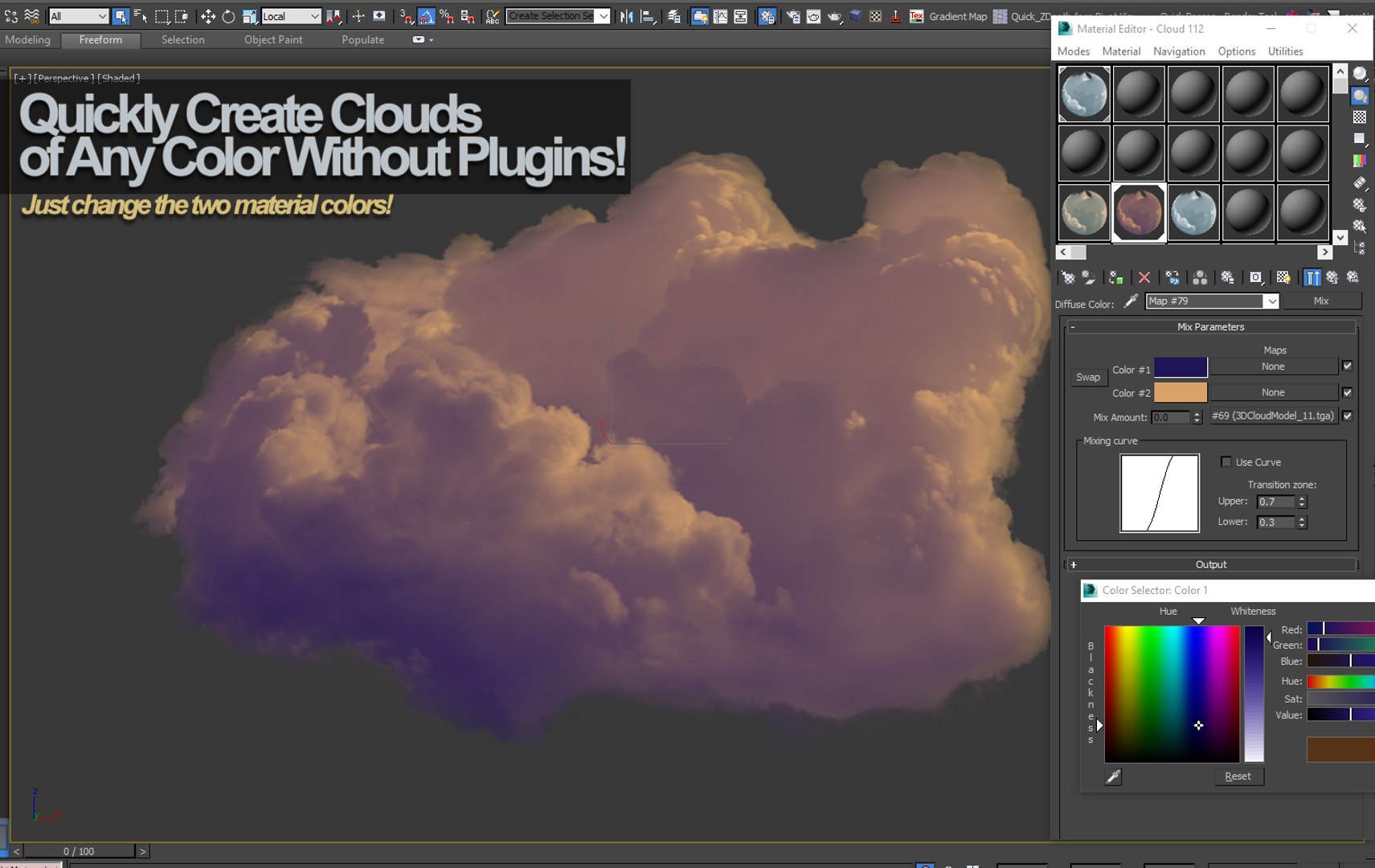Viewport: 1375px width, 868px height.
Task: Click the dark blue Color #1 swatch
Action: click(1181, 367)
